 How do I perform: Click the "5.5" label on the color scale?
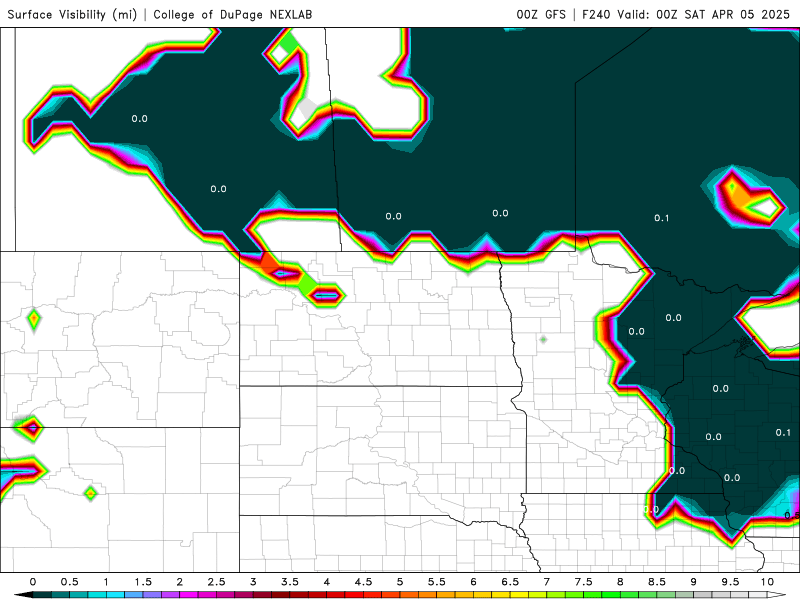[x=437, y=582]
